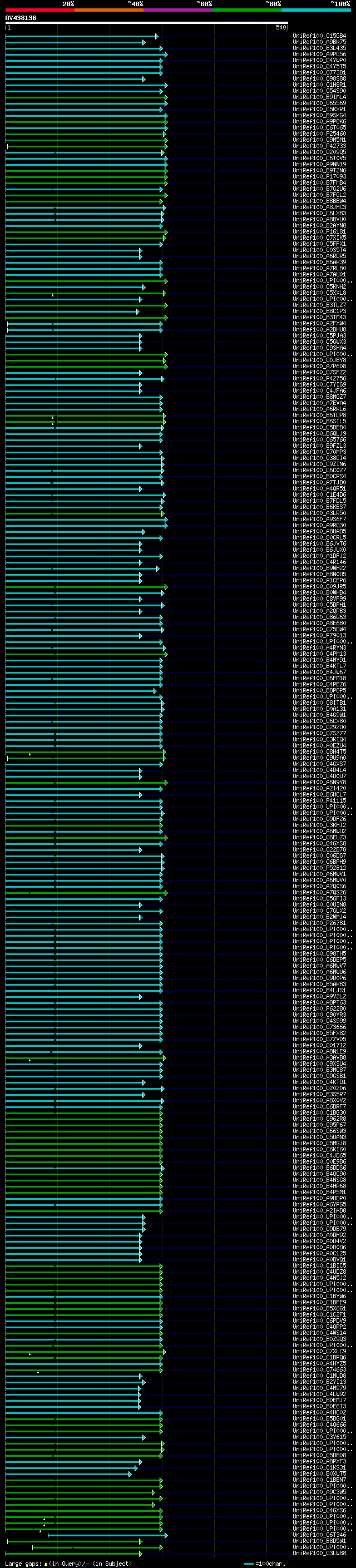Select the UniRef100_C6T065 label
This screenshot has width=356, height=1568.
pos(319,127)
